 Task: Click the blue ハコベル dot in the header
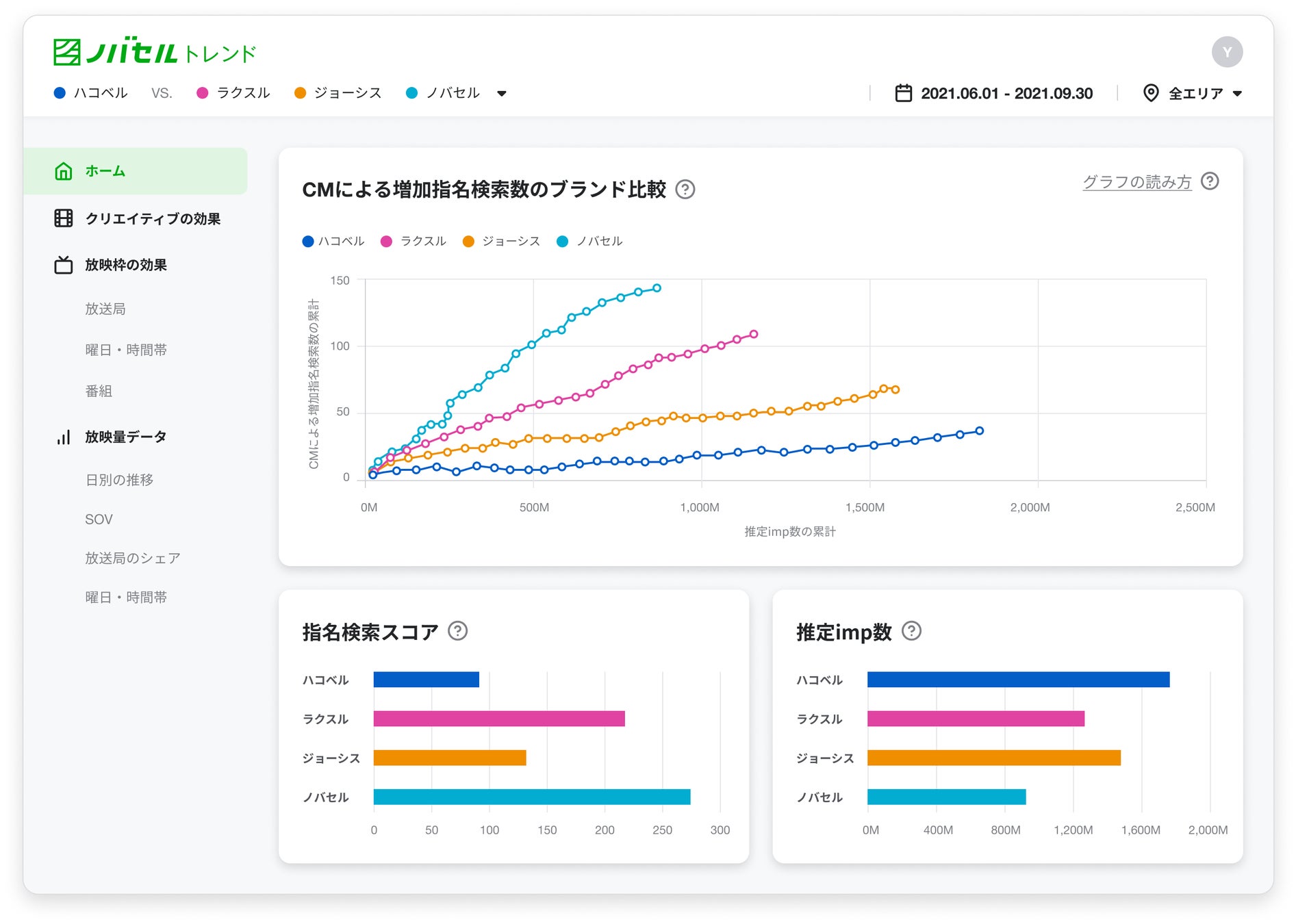click(60, 93)
